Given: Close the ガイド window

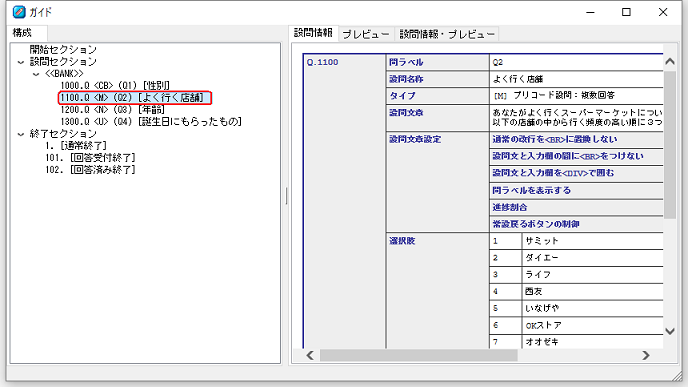Looking at the screenshot, I should [x=663, y=12].
